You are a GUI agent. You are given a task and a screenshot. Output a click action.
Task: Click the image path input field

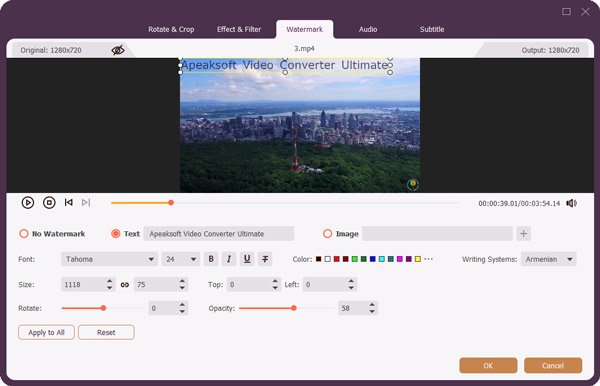pyautogui.click(x=437, y=234)
